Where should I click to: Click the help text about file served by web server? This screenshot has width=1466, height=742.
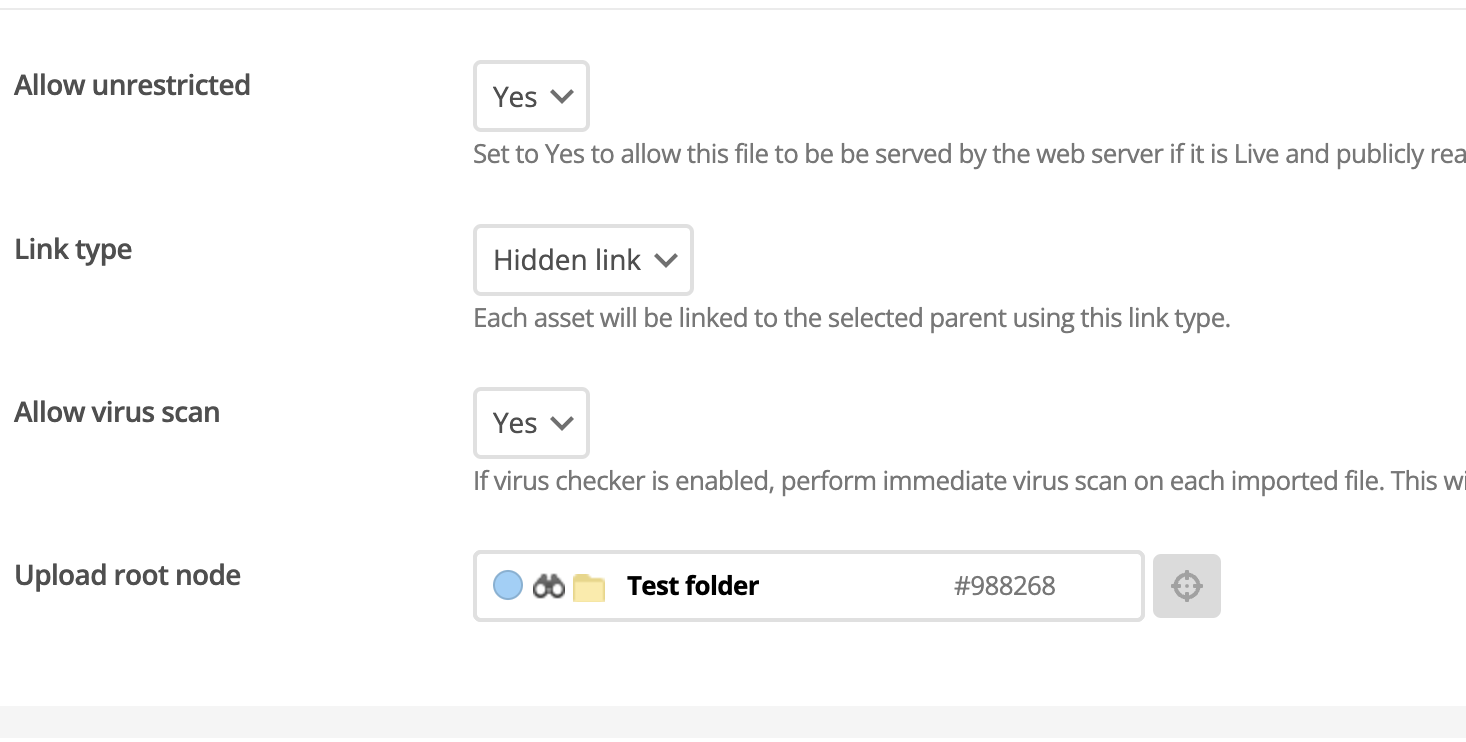coord(969,155)
